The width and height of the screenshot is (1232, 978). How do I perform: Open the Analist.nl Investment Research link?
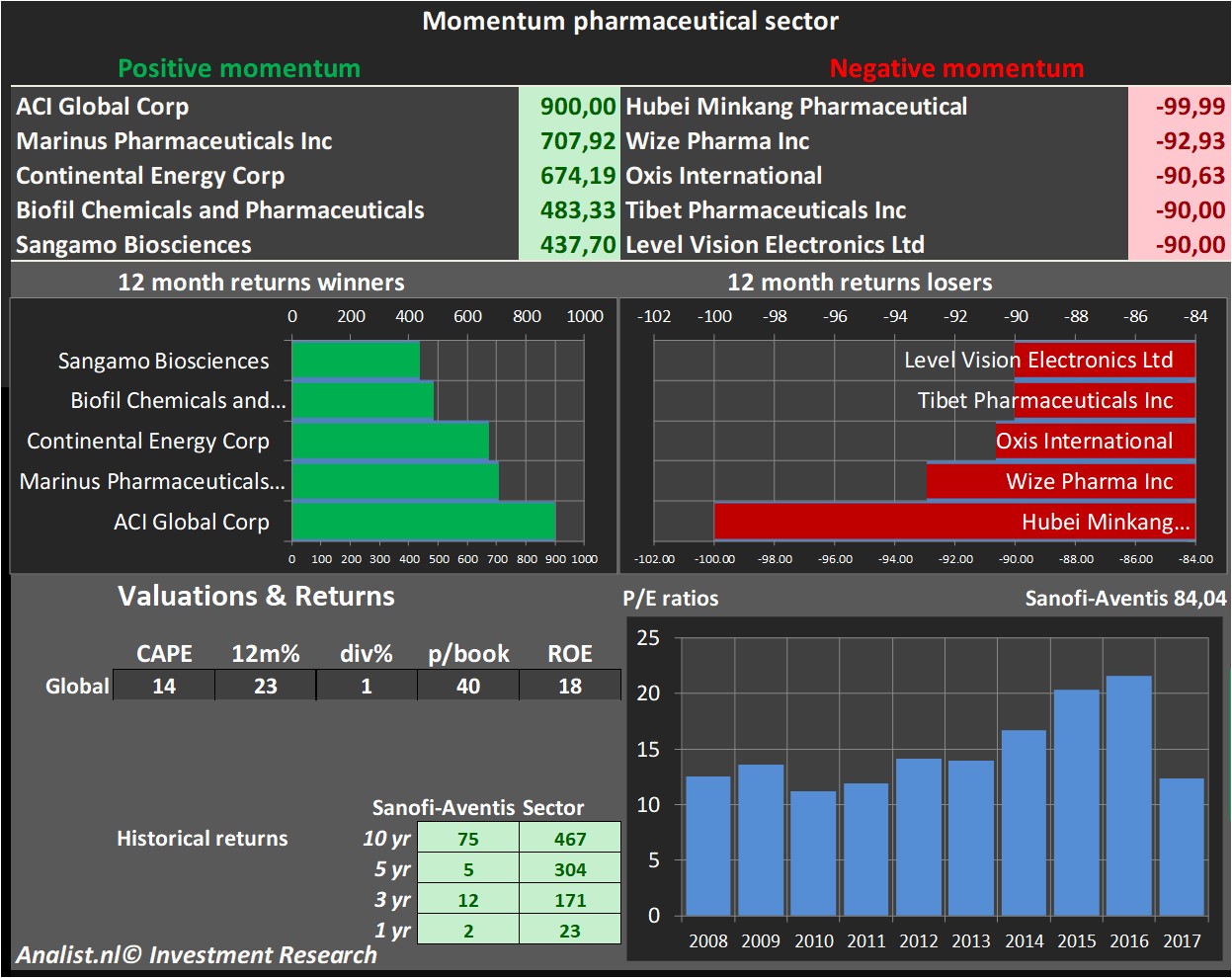[196, 955]
